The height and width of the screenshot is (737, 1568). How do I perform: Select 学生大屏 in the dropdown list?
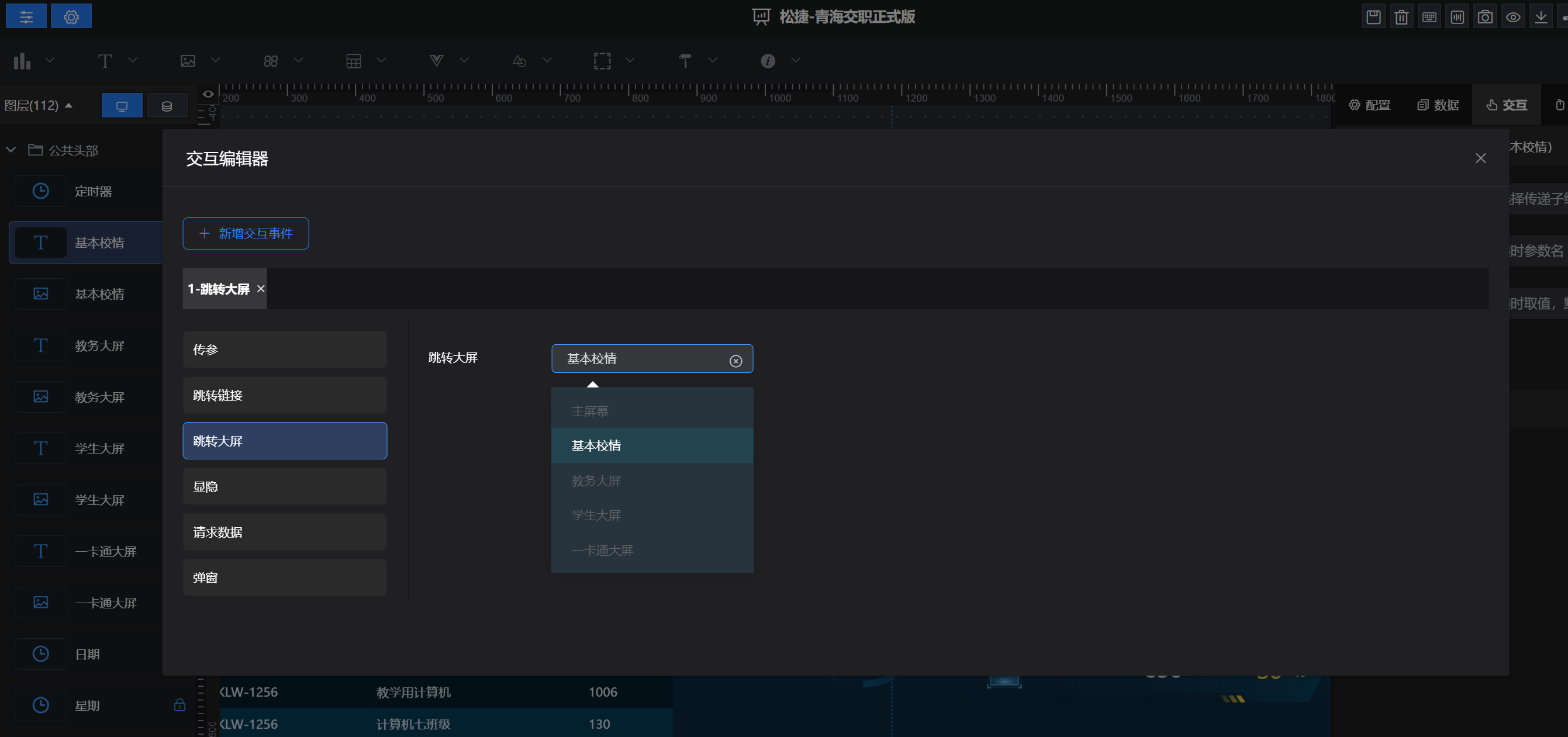coord(652,515)
